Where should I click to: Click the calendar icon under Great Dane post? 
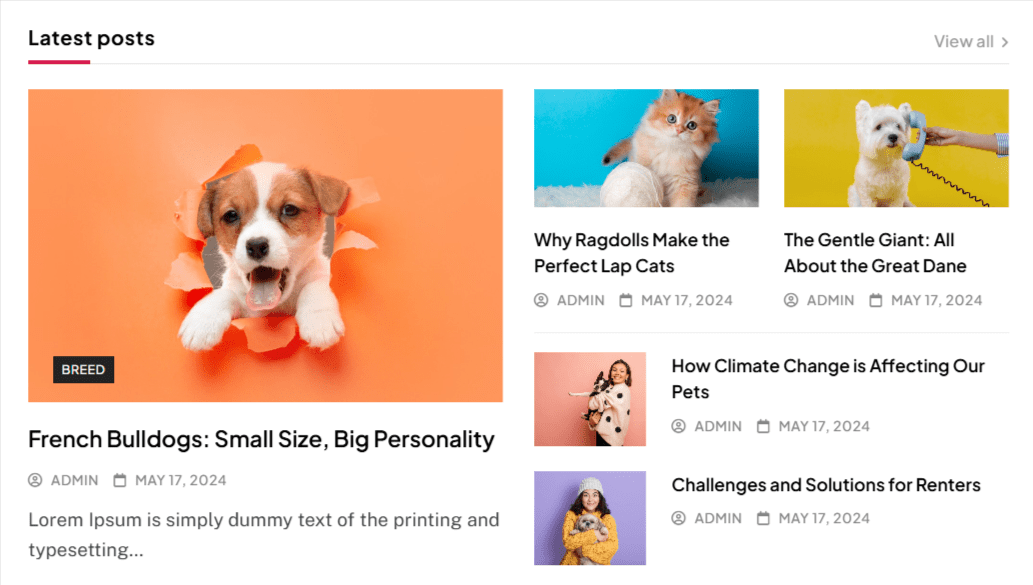(x=876, y=300)
